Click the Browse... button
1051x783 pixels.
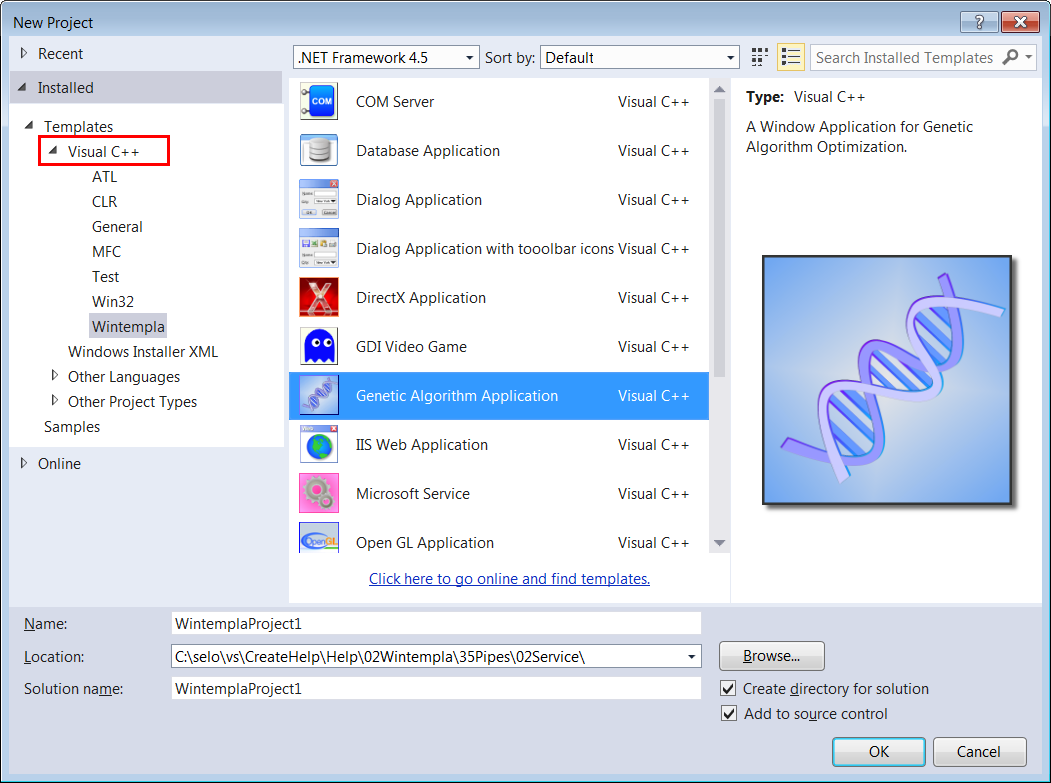coord(771,656)
